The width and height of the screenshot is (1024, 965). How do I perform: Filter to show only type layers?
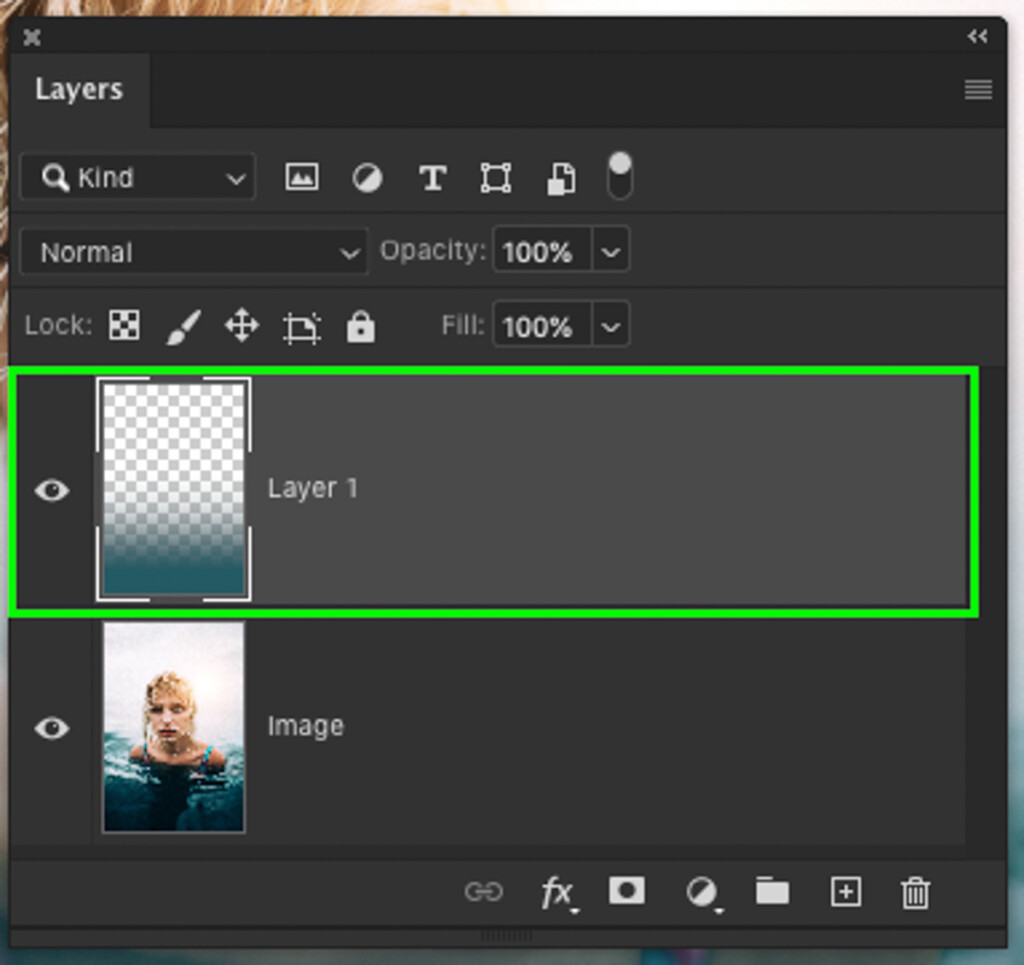coord(432,177)
